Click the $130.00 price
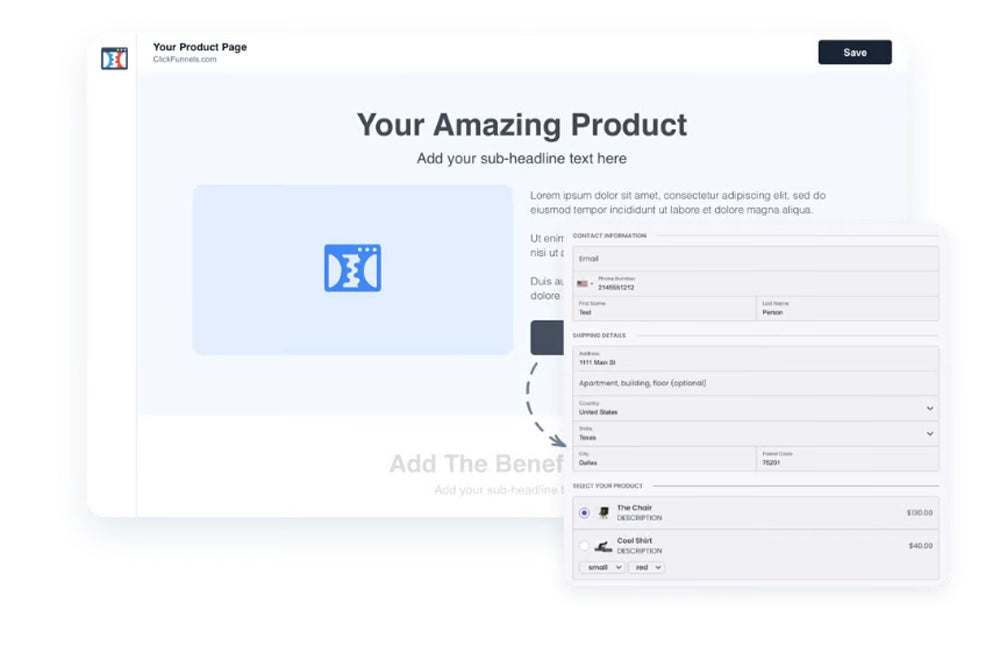Screen dimensions: 1000x650 [x=919, y=513]
